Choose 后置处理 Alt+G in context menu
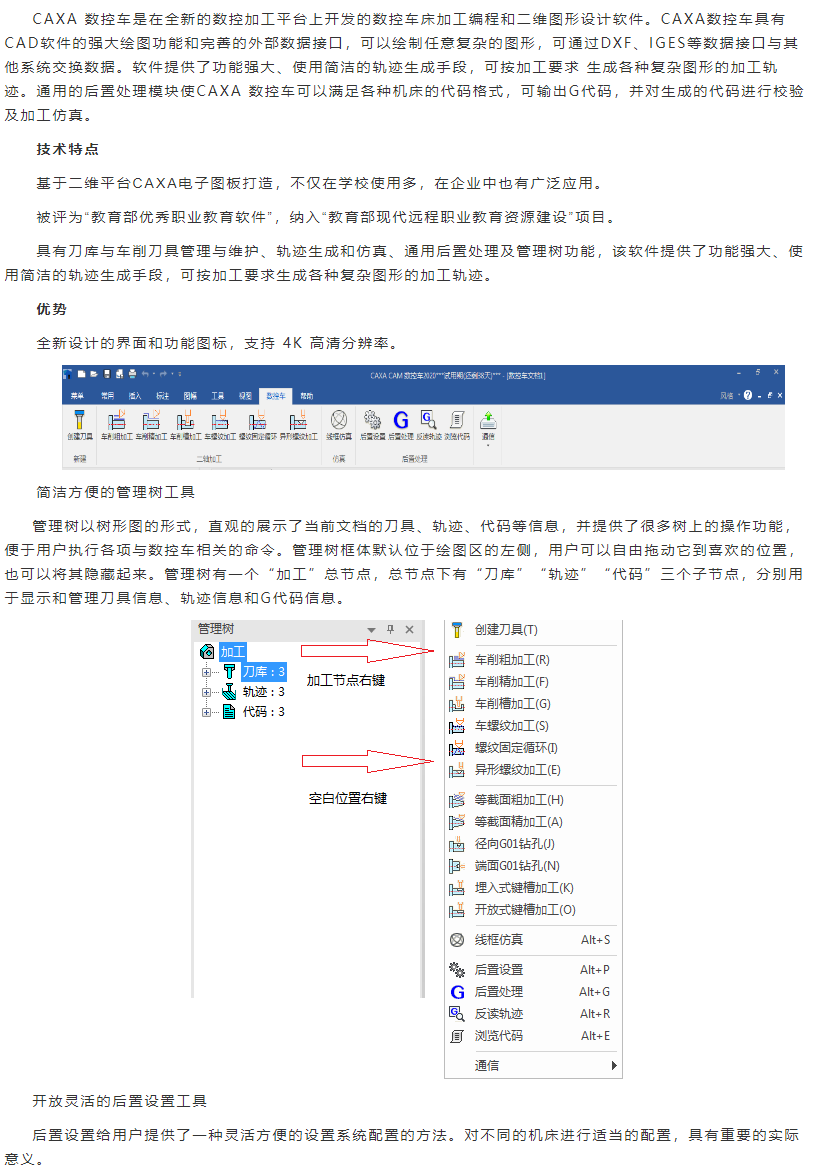This screenshot has height=1174, width=814. click(533, 992)
